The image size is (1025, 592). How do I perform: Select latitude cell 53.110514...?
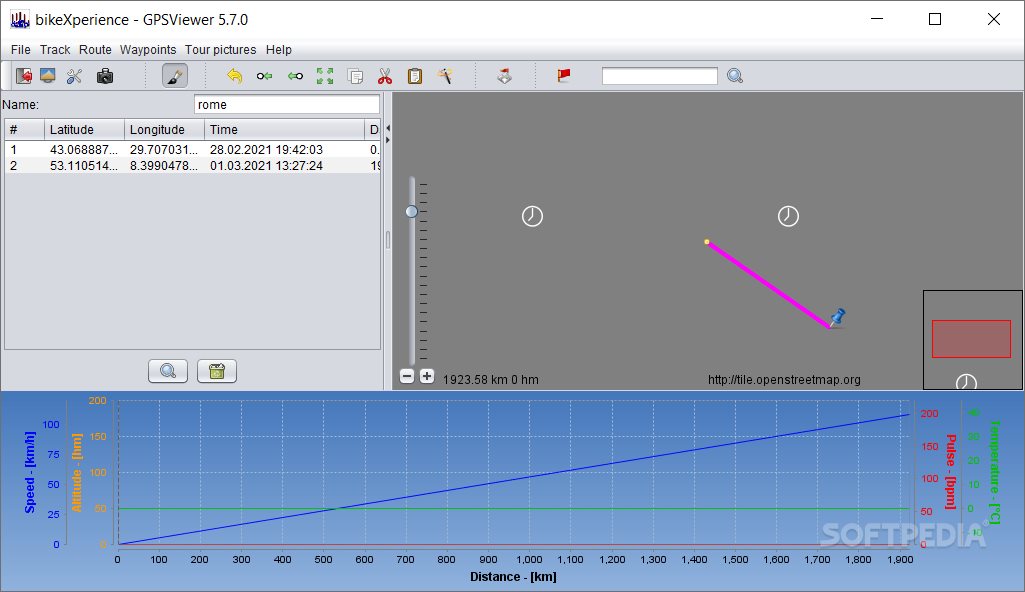pos(84,166)
